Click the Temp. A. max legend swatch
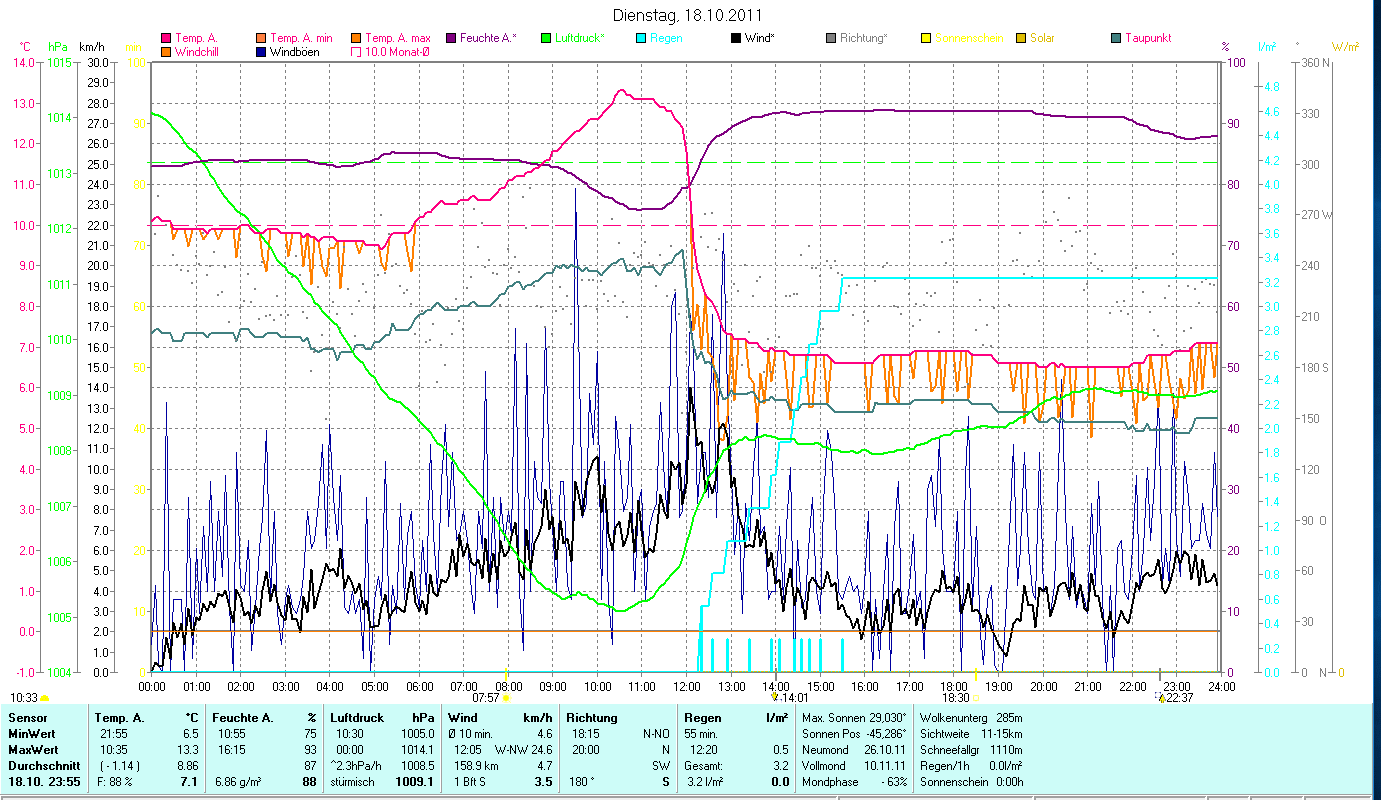The image size is (1381, 800). tap(357, 38)
